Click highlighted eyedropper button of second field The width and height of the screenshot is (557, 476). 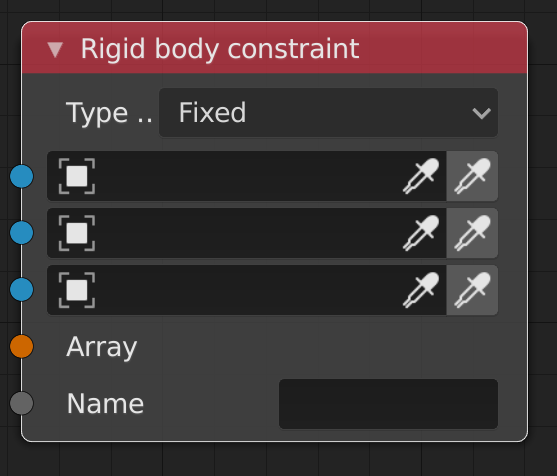(x=472, y=233)
